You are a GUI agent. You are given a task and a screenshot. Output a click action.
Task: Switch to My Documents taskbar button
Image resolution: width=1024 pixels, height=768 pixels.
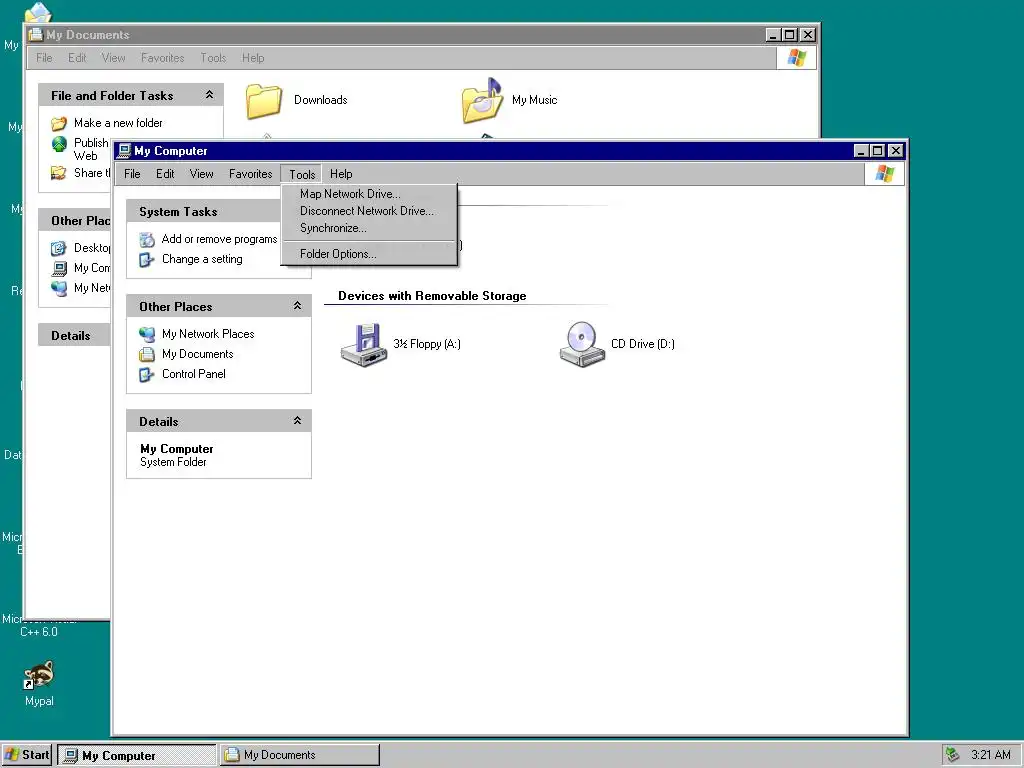(x=299, y=755)
